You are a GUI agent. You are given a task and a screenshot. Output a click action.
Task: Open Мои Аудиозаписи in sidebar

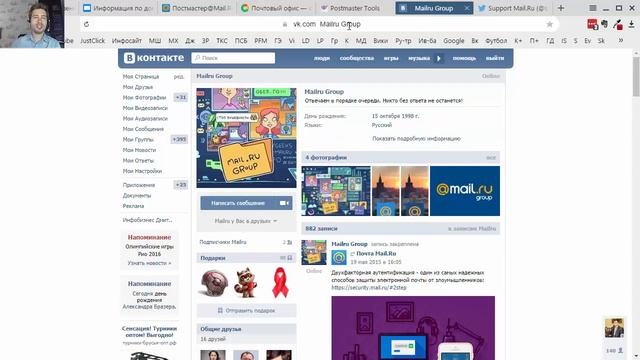(x=145, y=119)
